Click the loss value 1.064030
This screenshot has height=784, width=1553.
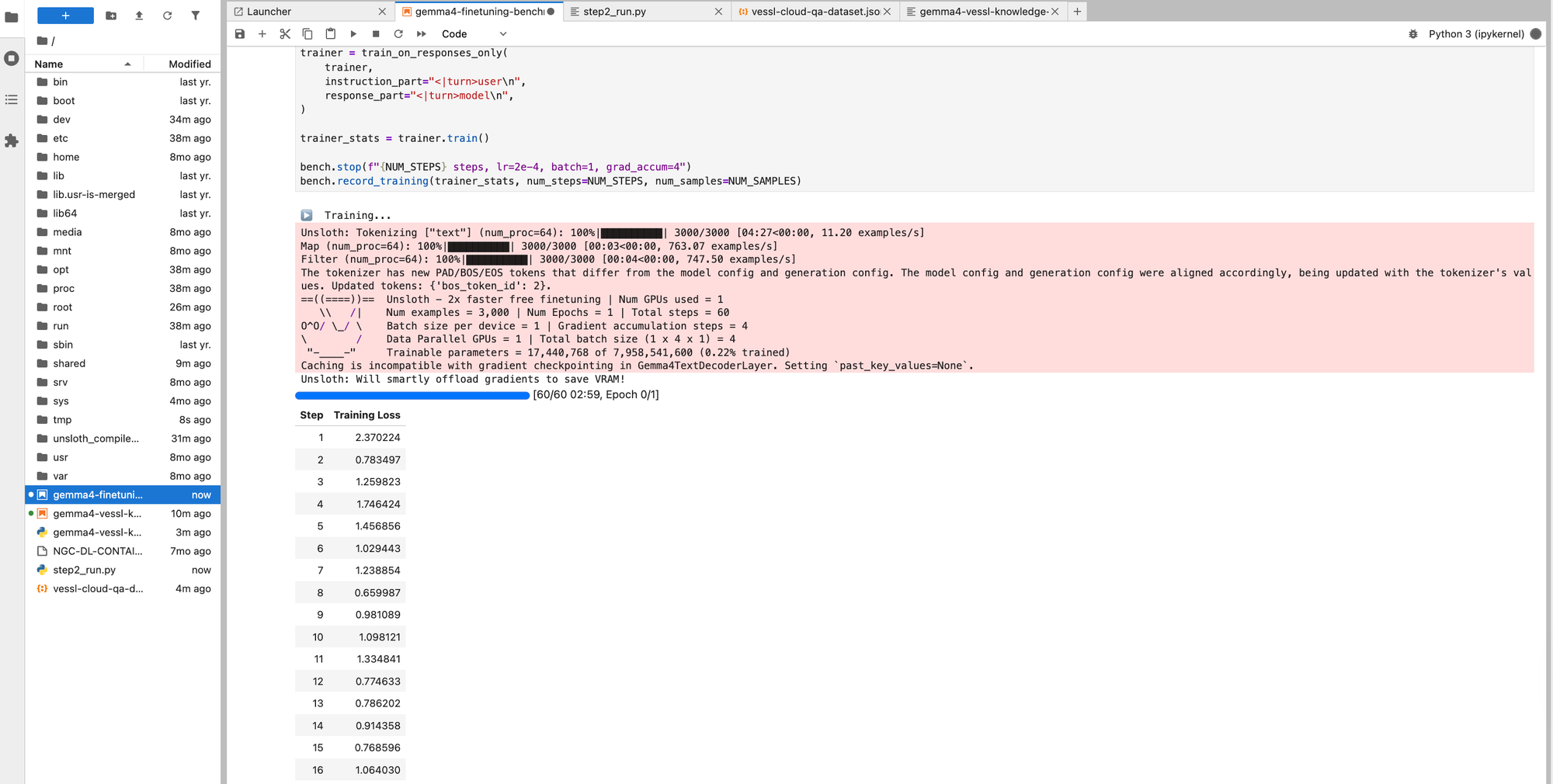coord(377,770)
